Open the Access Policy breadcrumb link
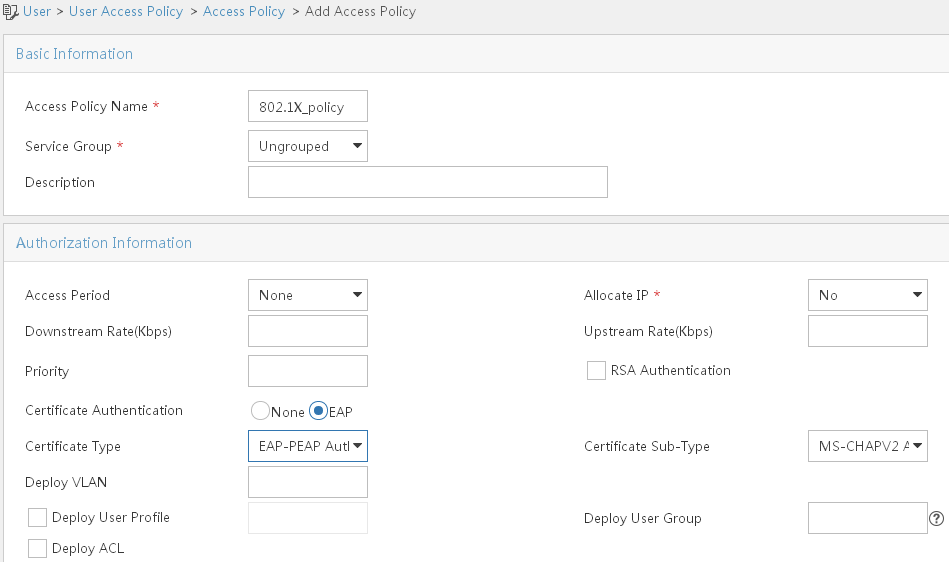The image size is (949, 562). pos(244,11)
